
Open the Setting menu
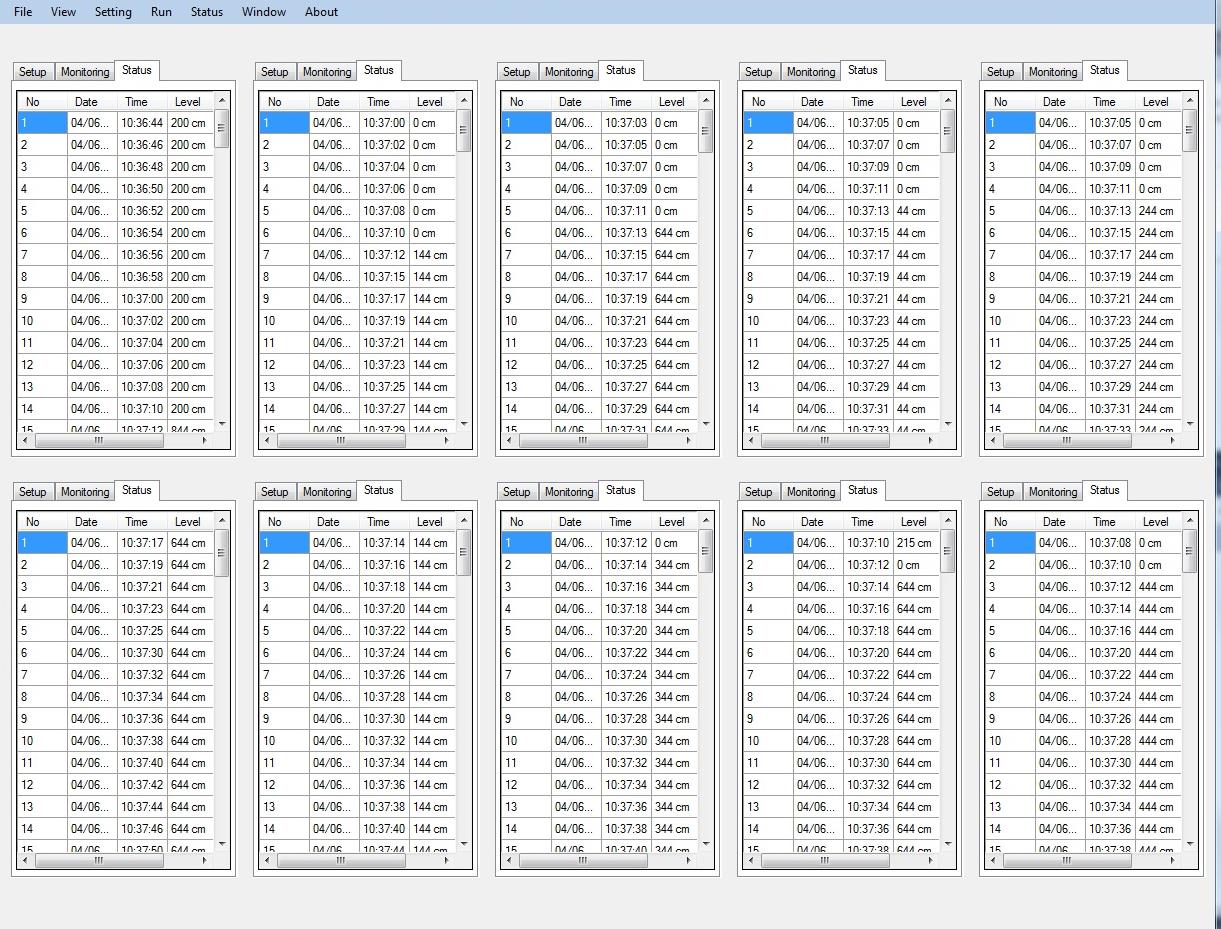tap(113, 12)
